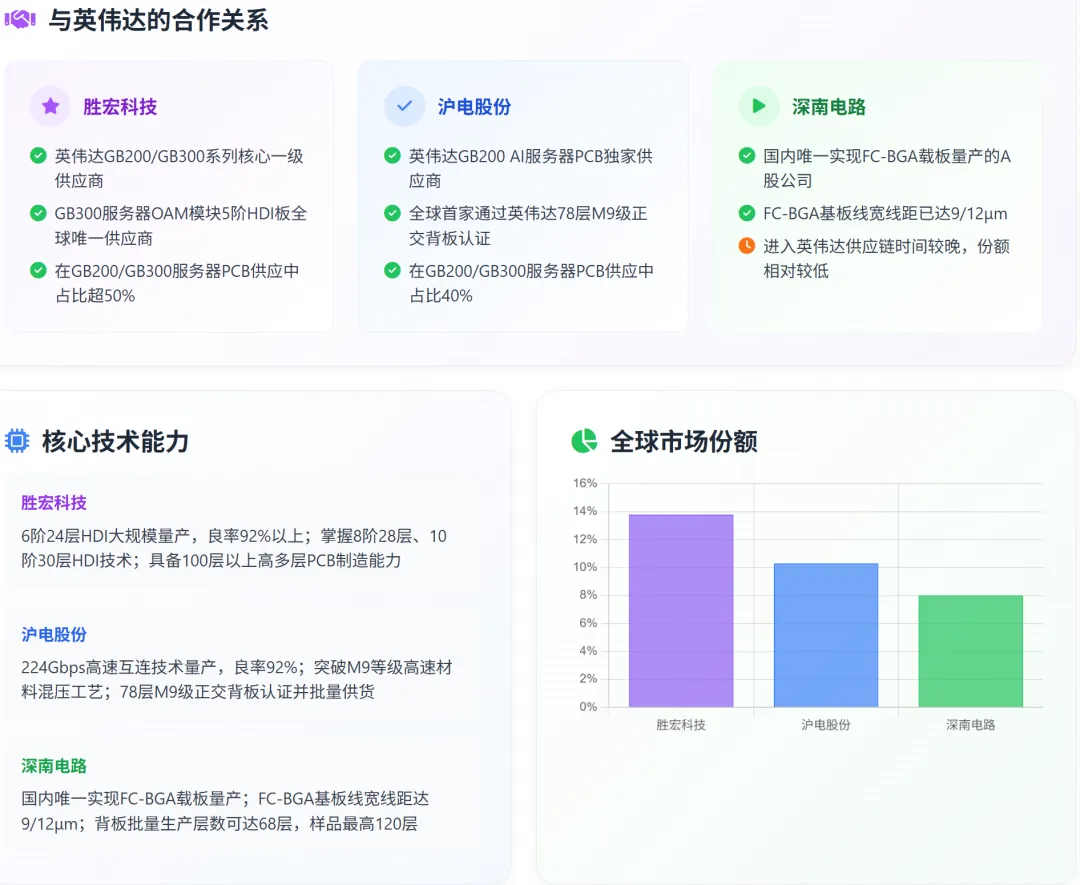The width and height of the screenshot is (1080, 885).
Task: Click green check next to GB300服务器OAM模块5阶HDI板
Action: click(x=39, y=214)
